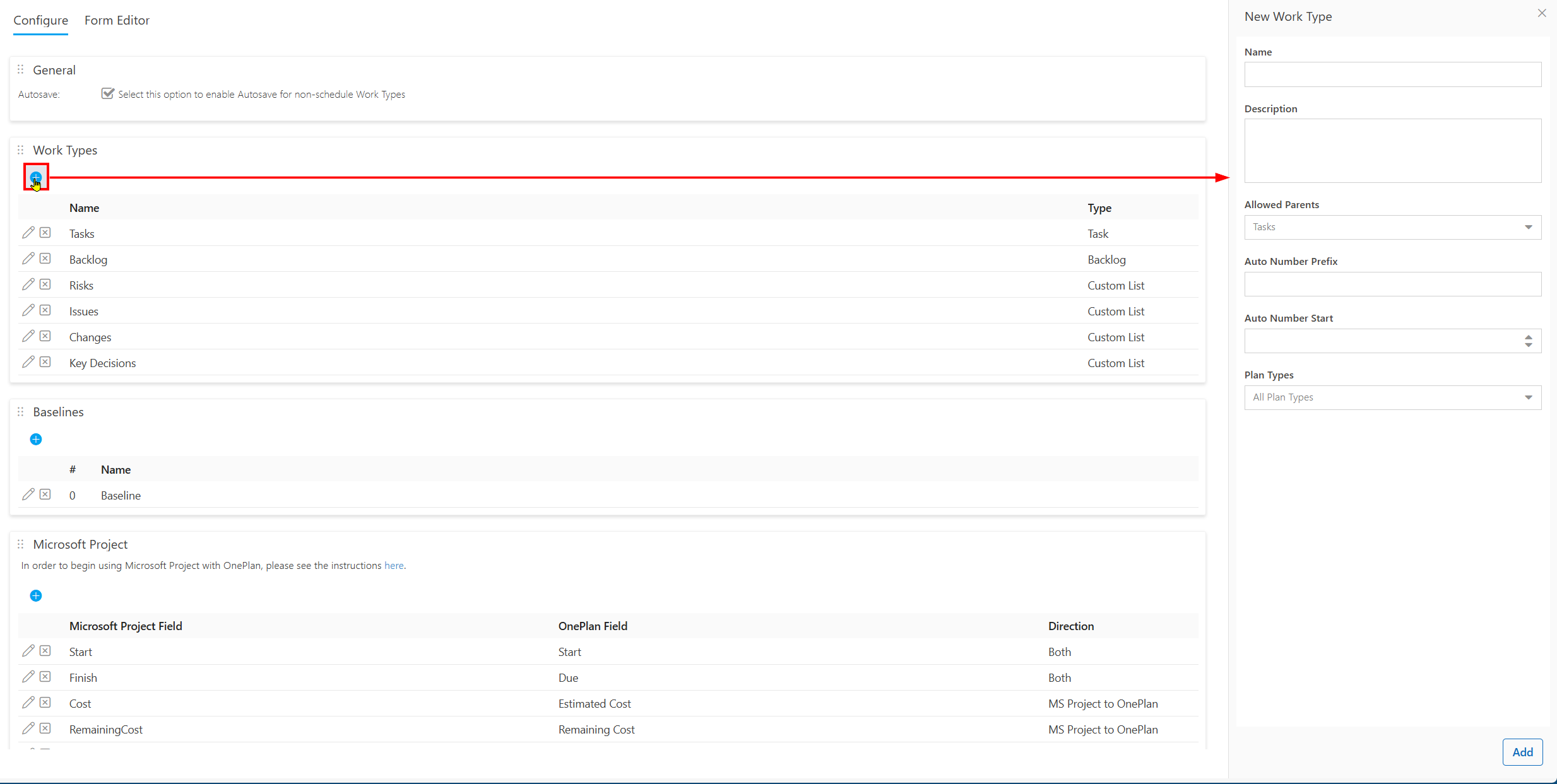1557x784 pixels.
Task: Select the 'Backlog' type cell
Action: coord(1106,259)
